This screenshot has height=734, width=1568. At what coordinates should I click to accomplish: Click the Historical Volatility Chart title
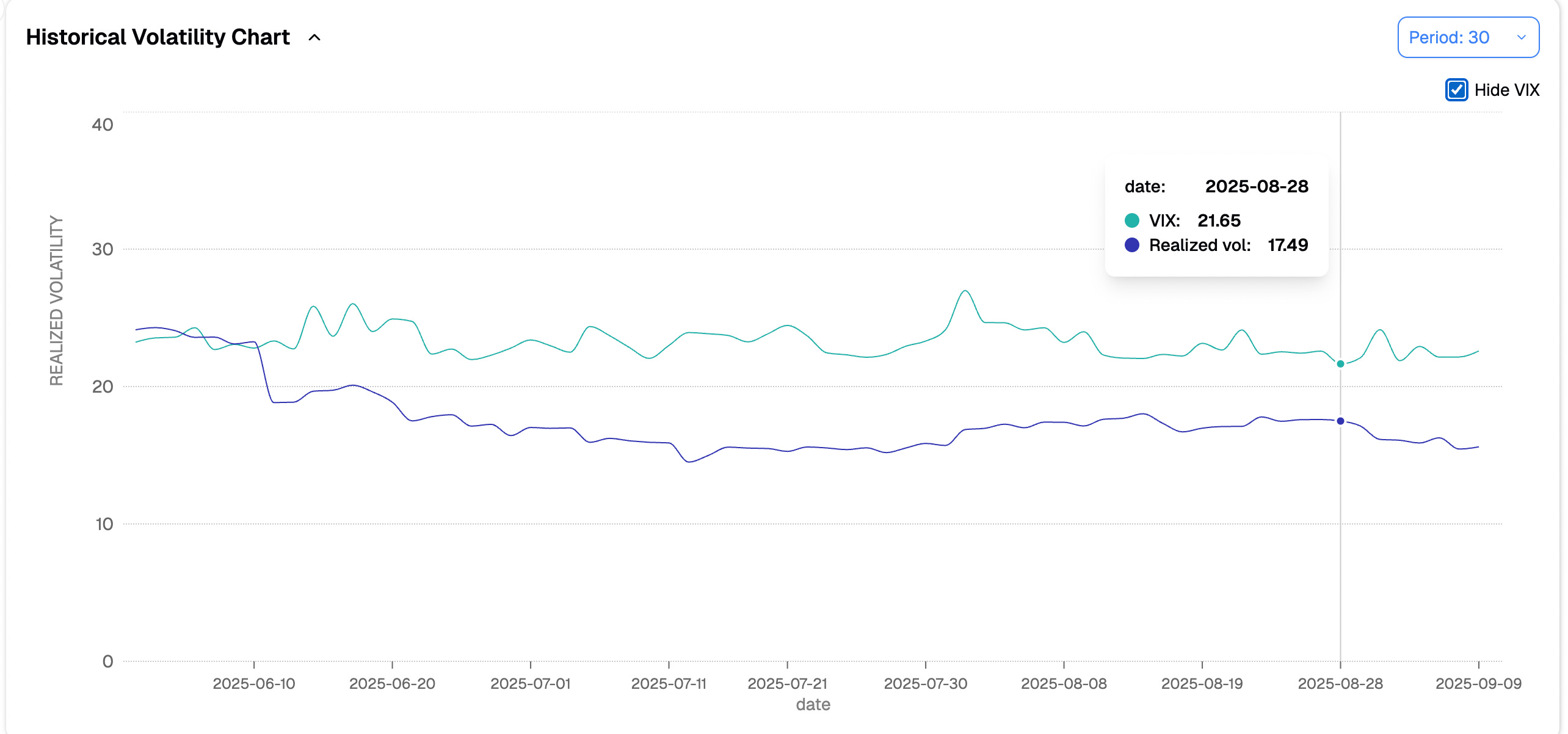[x=158, y=37]
